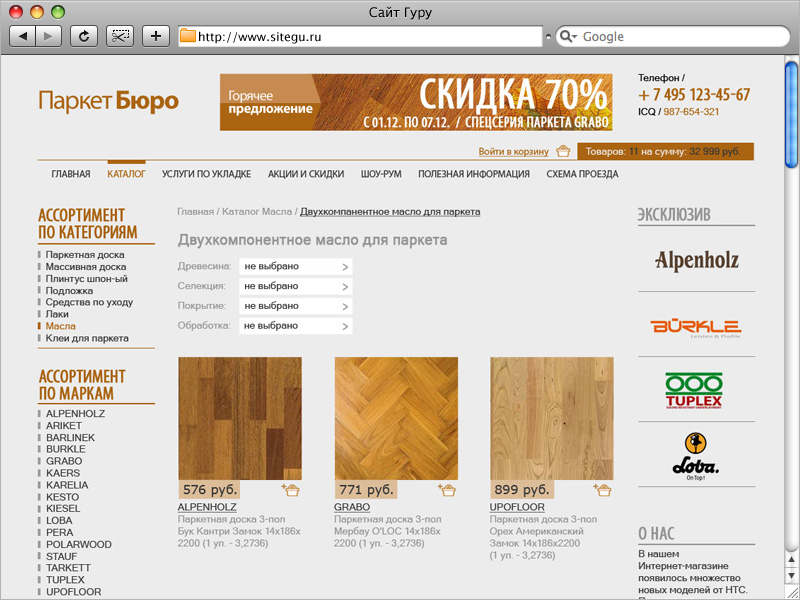Select the Массивная доска category
800x600 pixels.
pyautogui.click(x=86, y=266)
